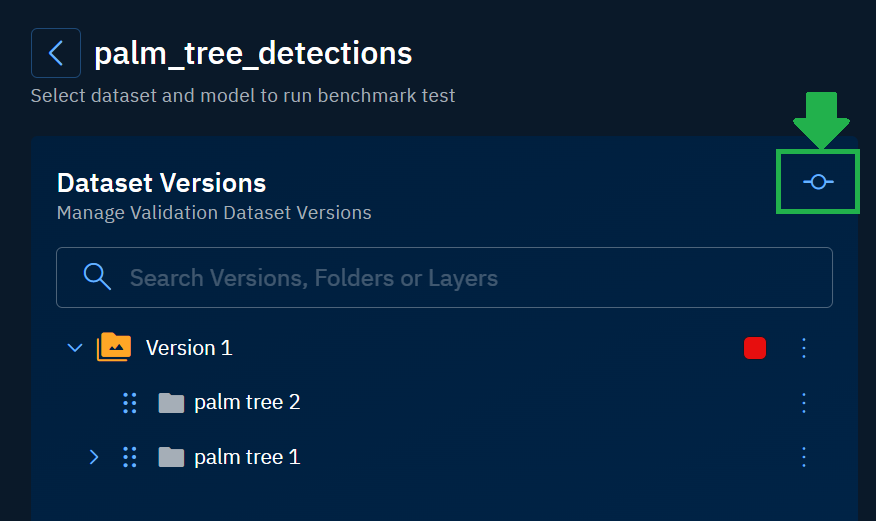Image resolution: width=876 pixels, height=521 pixels.
Task: Collapse the Version 1 tree
Action: pos(74,348)
